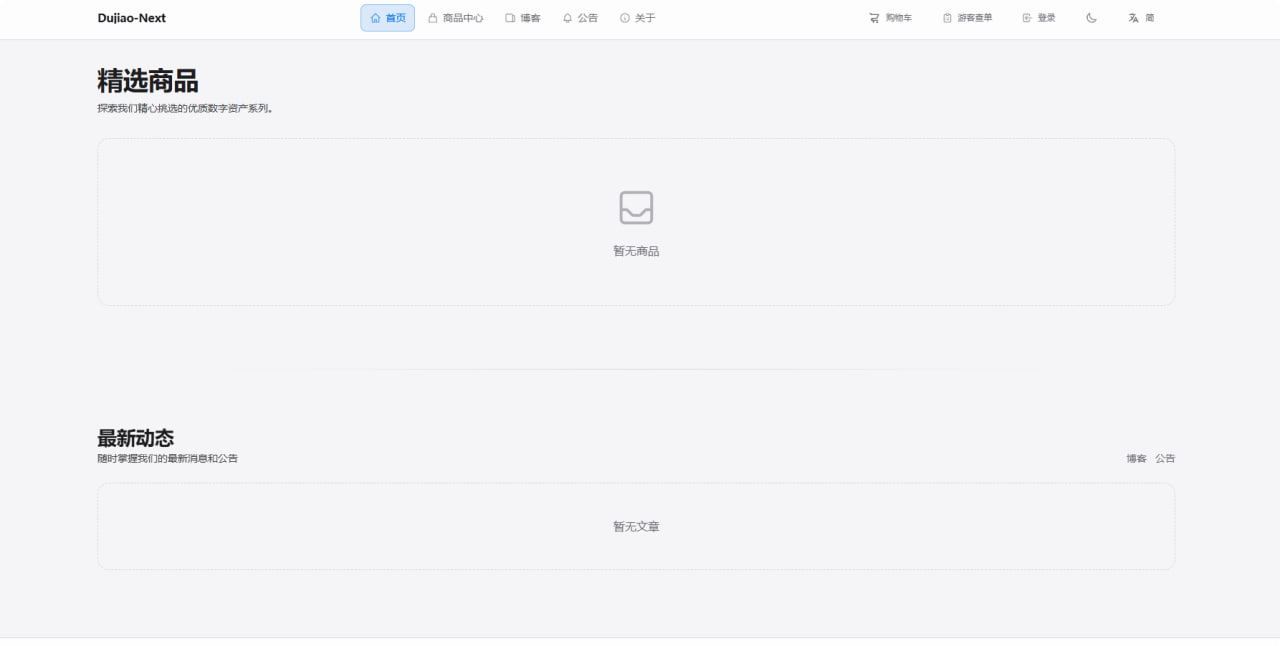Click the 博客 link near 最新动态
Viewport: 1280px width, 646px height.
point(1135,458)
